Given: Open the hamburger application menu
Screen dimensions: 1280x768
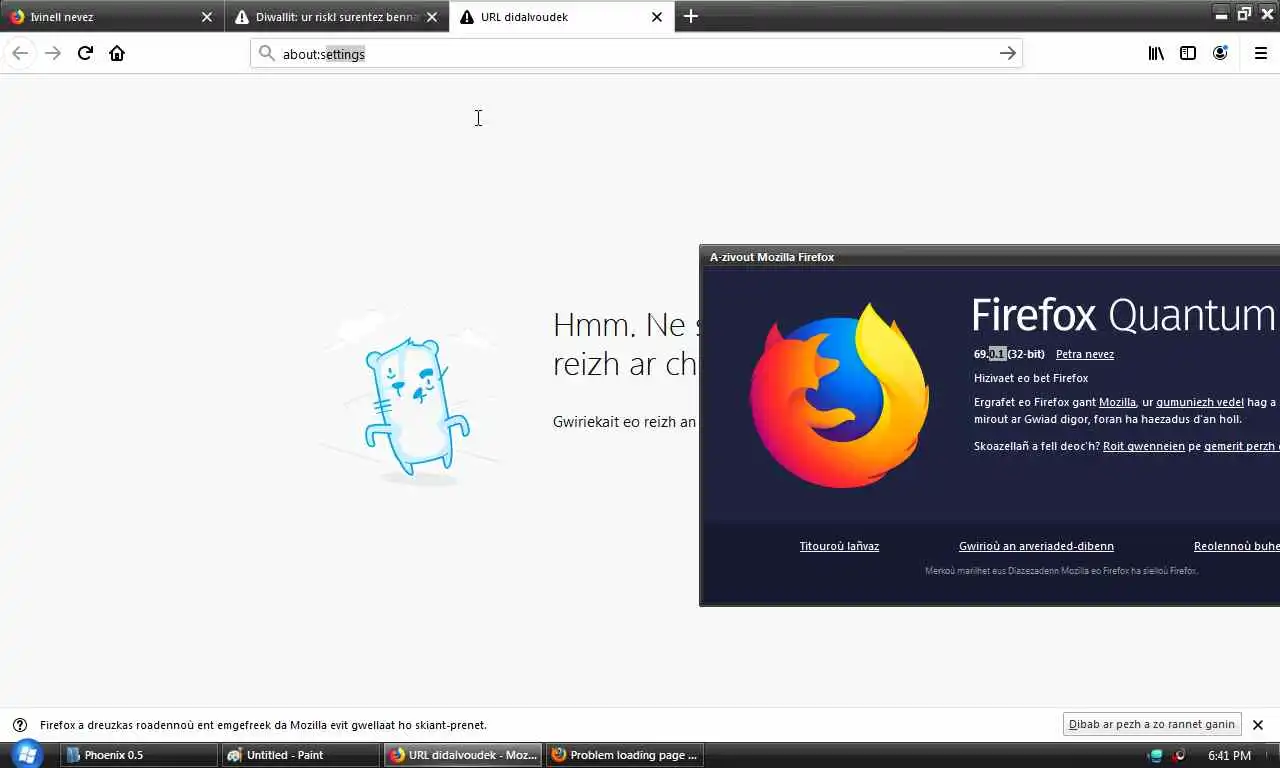Looking at the screenshot, I should point(1260,53).
